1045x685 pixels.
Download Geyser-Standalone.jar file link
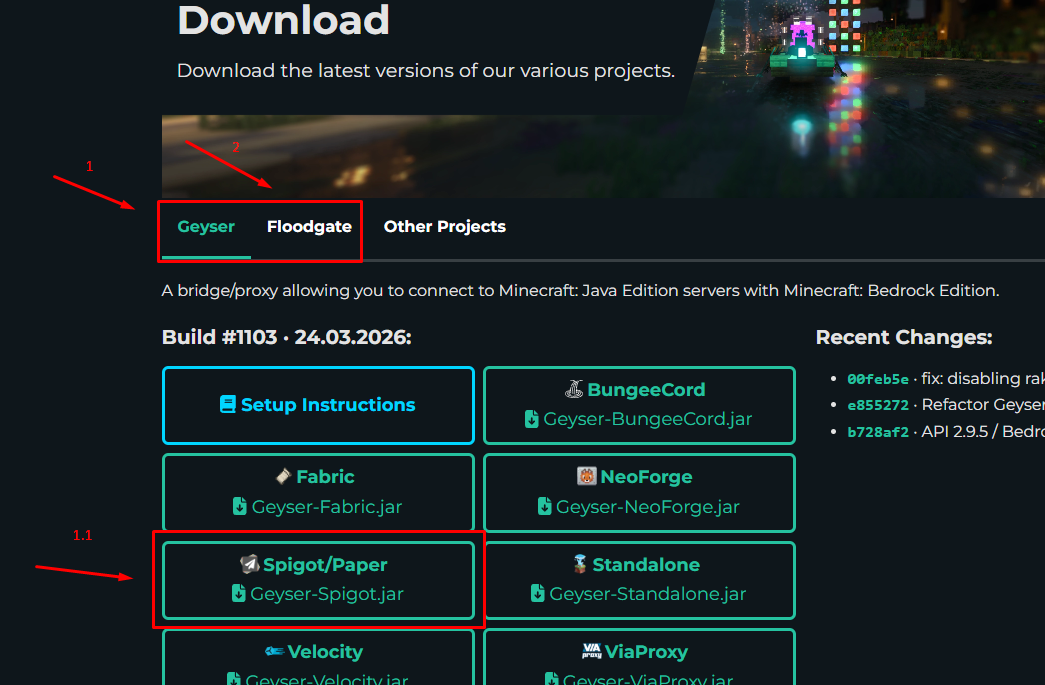point(647,594)
